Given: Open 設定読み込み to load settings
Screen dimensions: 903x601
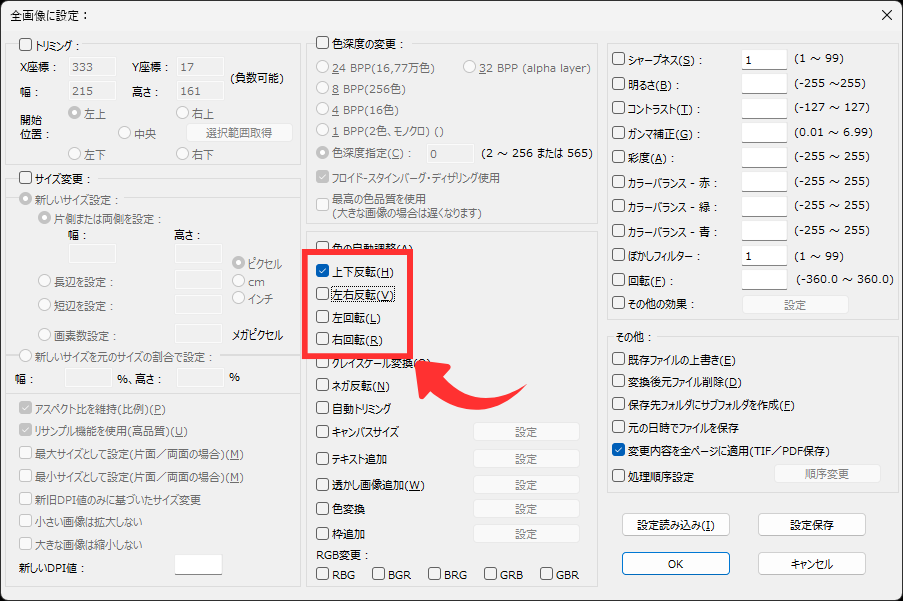Looking at the screenshot, I should pos(675,524).
